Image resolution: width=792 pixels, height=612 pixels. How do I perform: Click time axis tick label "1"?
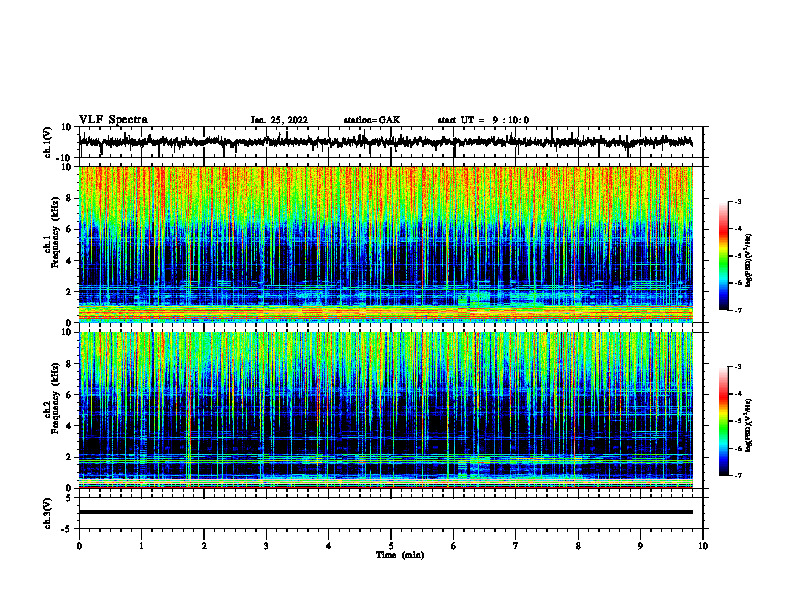[141, 546]
